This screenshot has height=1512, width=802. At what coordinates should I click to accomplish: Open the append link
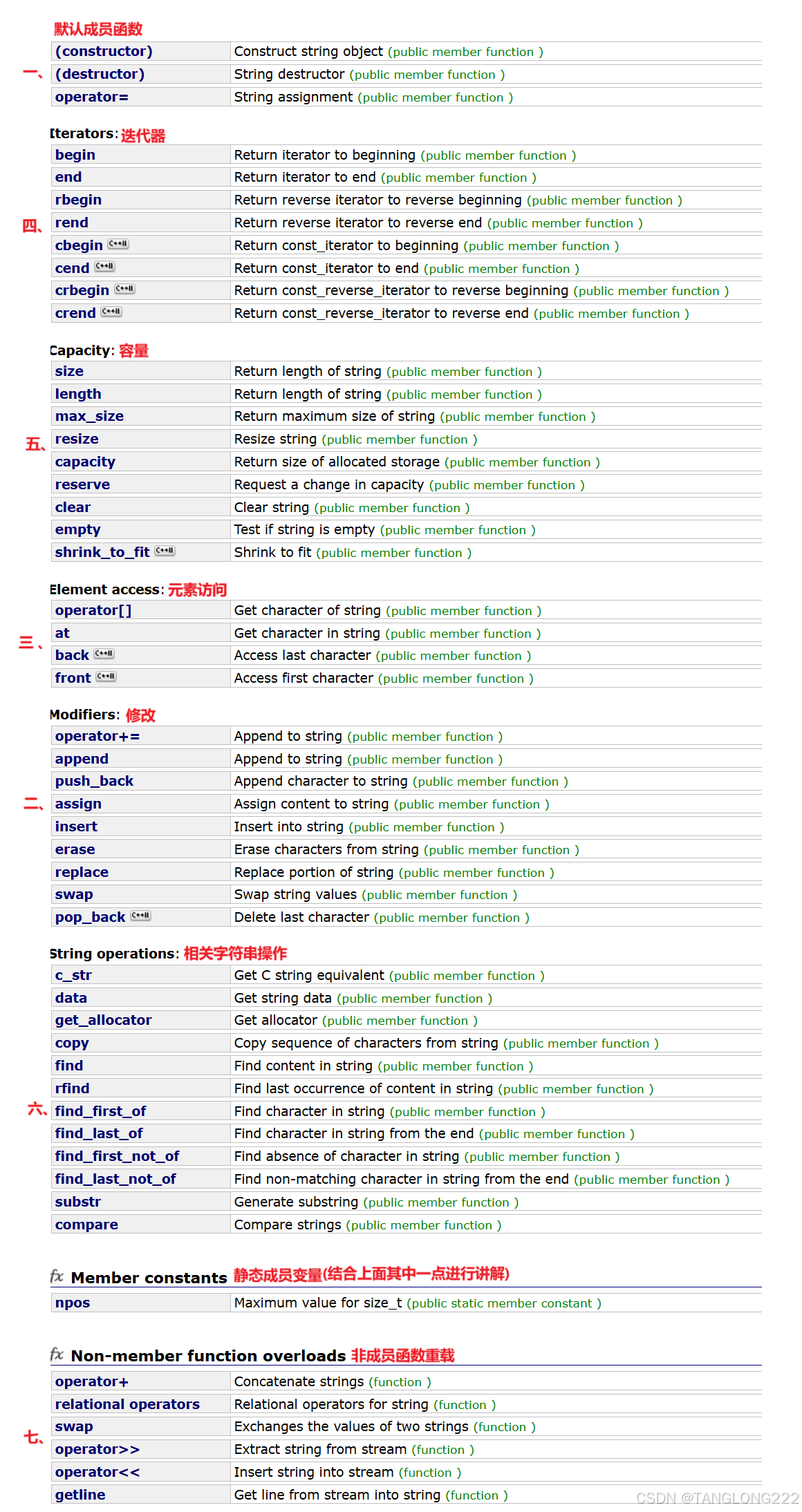pyautogui.click(x=82, y=759)
